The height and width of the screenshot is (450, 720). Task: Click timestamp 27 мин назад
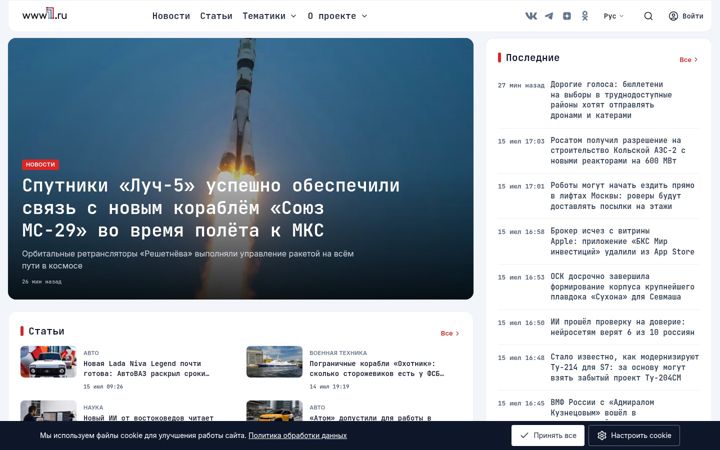pyautogui.click(x=521, y=85)
